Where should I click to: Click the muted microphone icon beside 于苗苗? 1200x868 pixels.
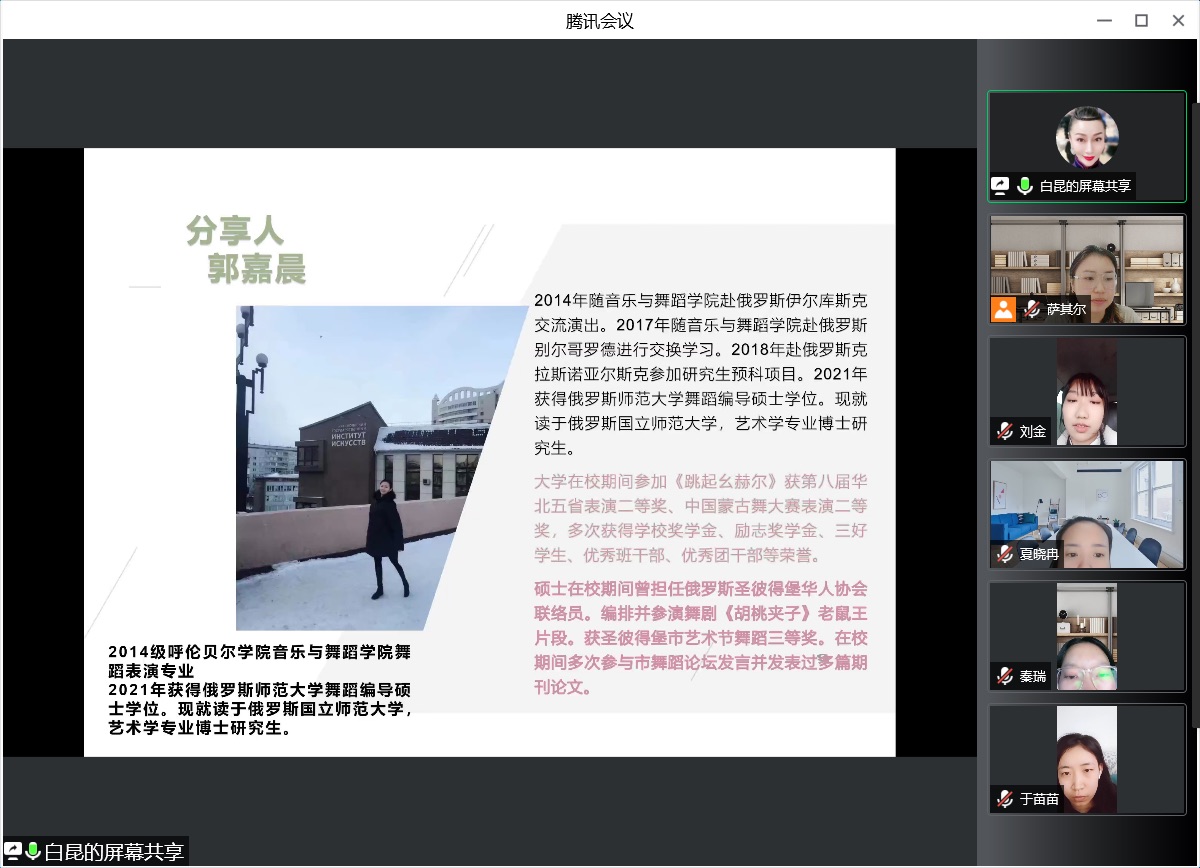point(1004,799)
